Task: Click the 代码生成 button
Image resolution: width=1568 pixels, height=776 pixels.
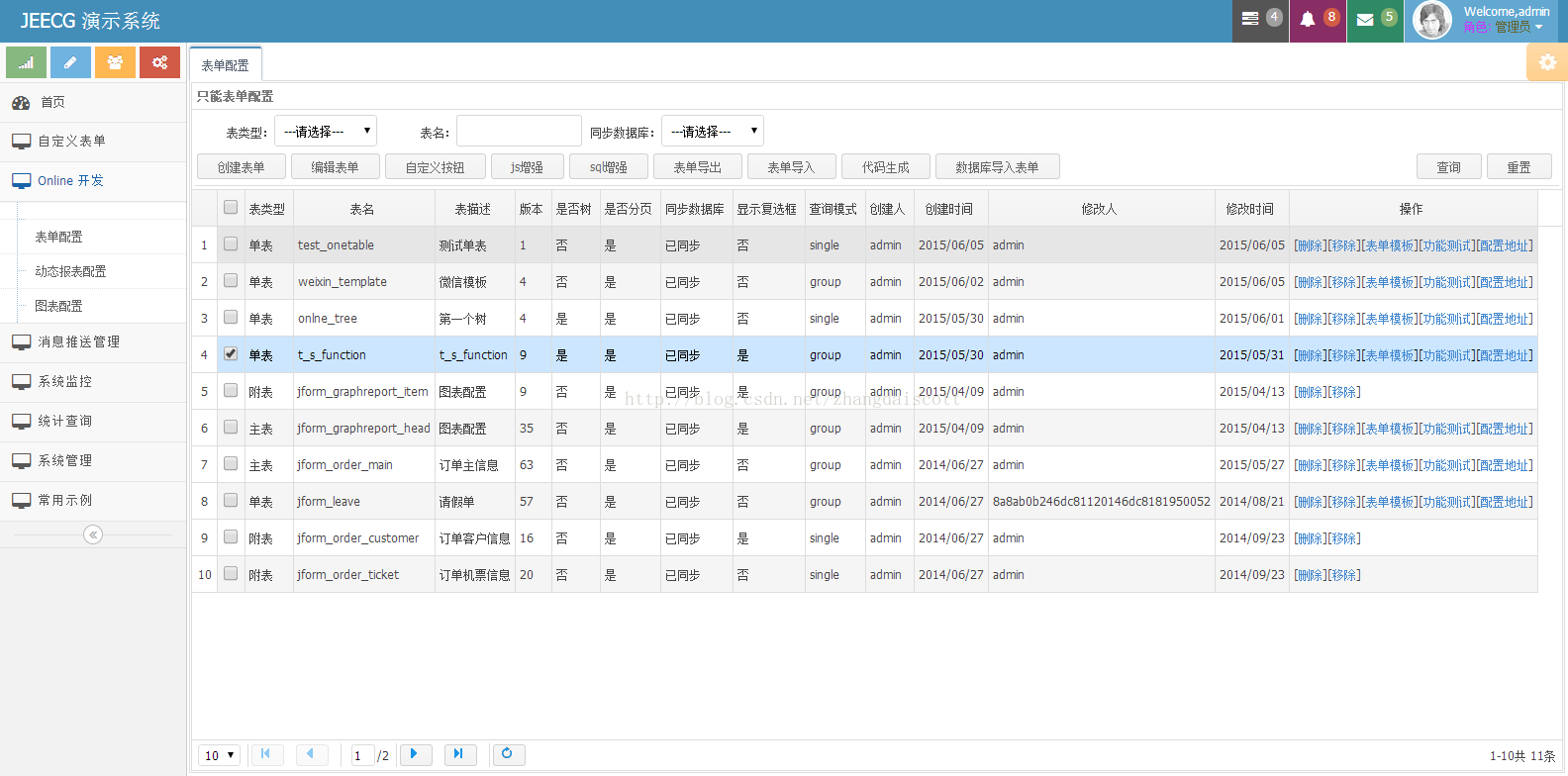Action: tap(886, 167)
